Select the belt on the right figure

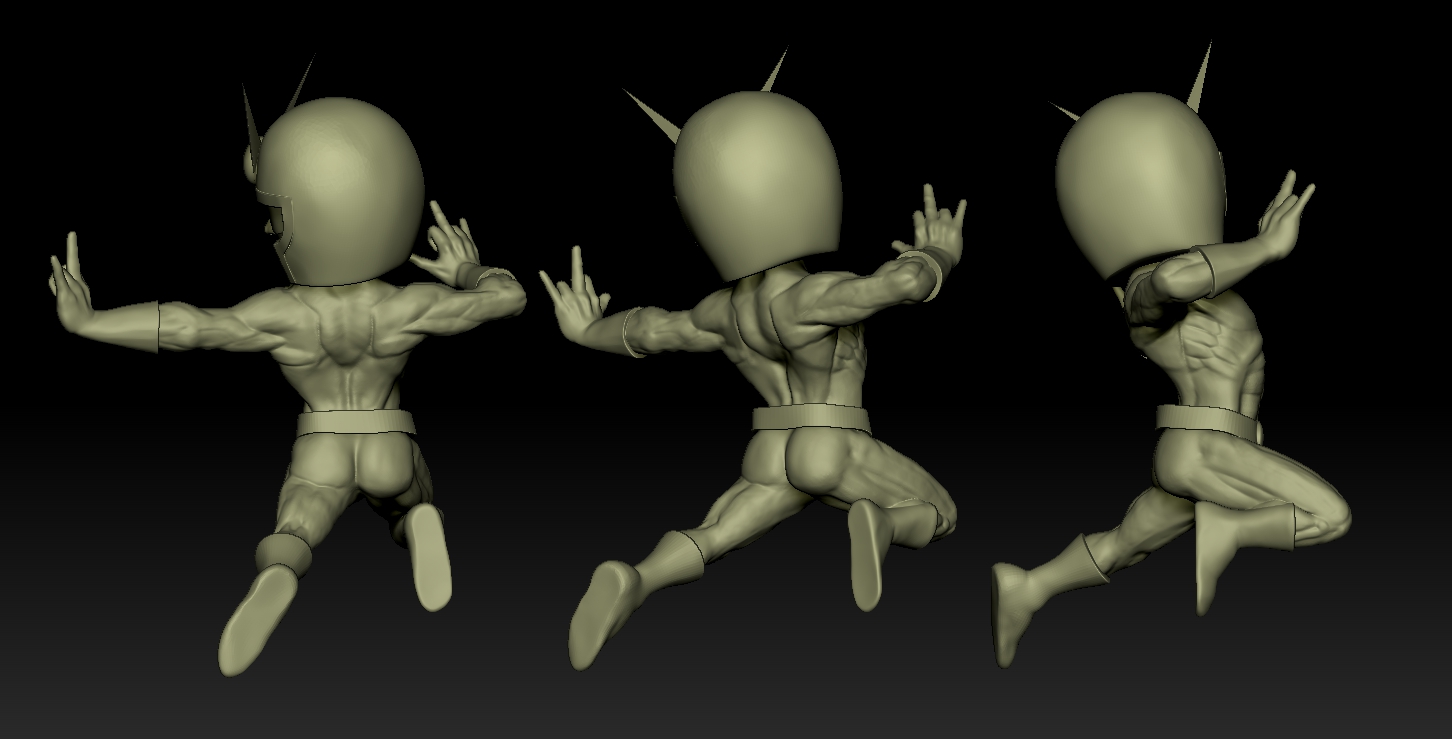pyautogui.click(x=1208, y=420)
